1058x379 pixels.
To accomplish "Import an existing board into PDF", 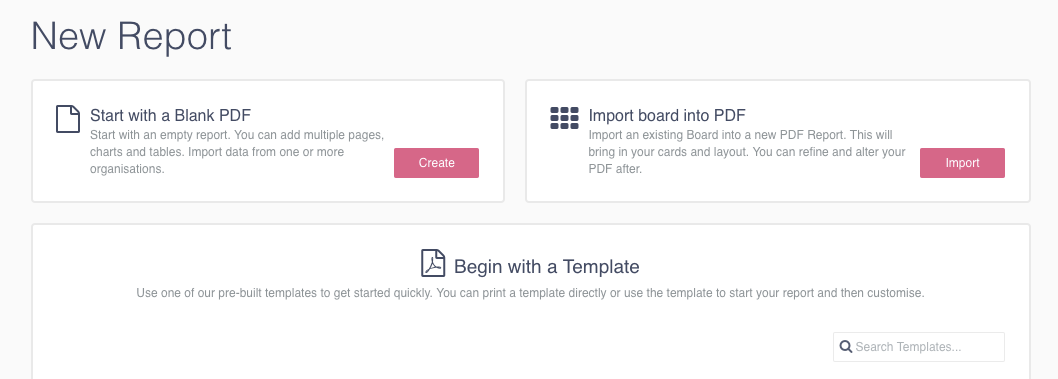I will pos(962,163).
